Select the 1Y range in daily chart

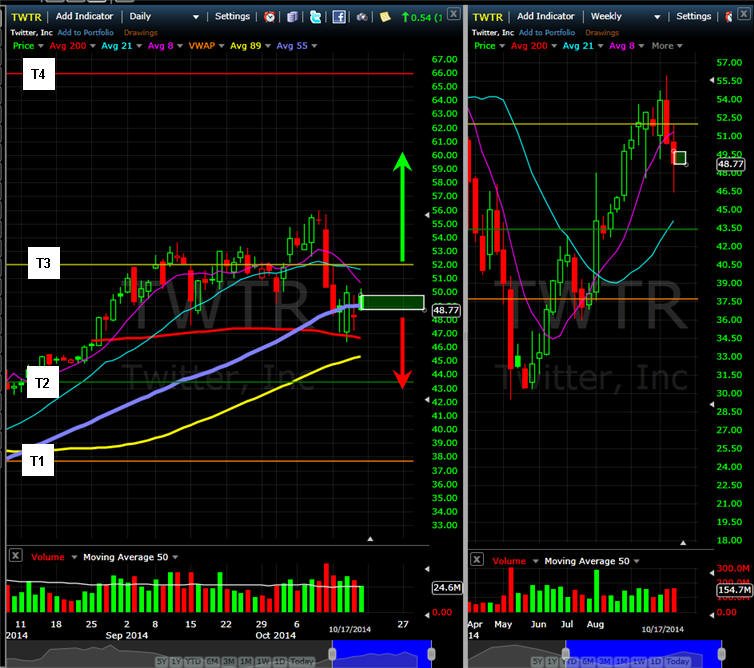click(x=176, y=662)
